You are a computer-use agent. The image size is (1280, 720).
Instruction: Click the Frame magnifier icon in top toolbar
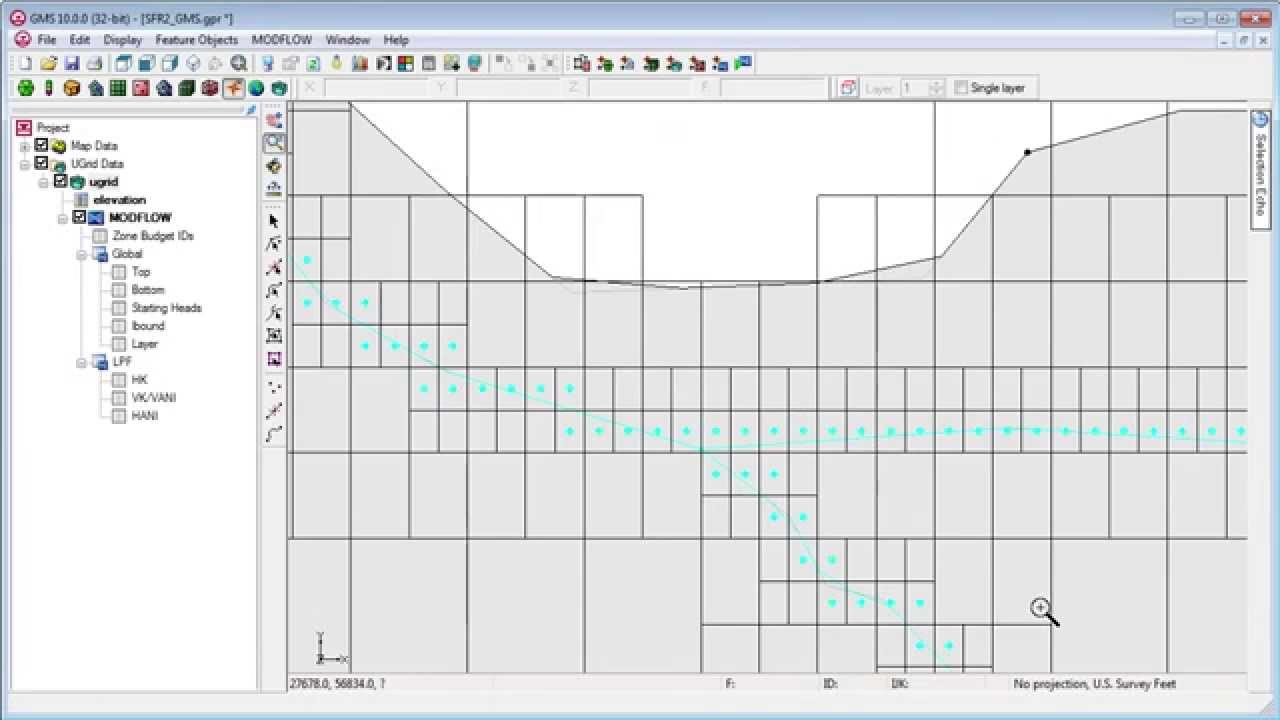[x=239, y=63]
